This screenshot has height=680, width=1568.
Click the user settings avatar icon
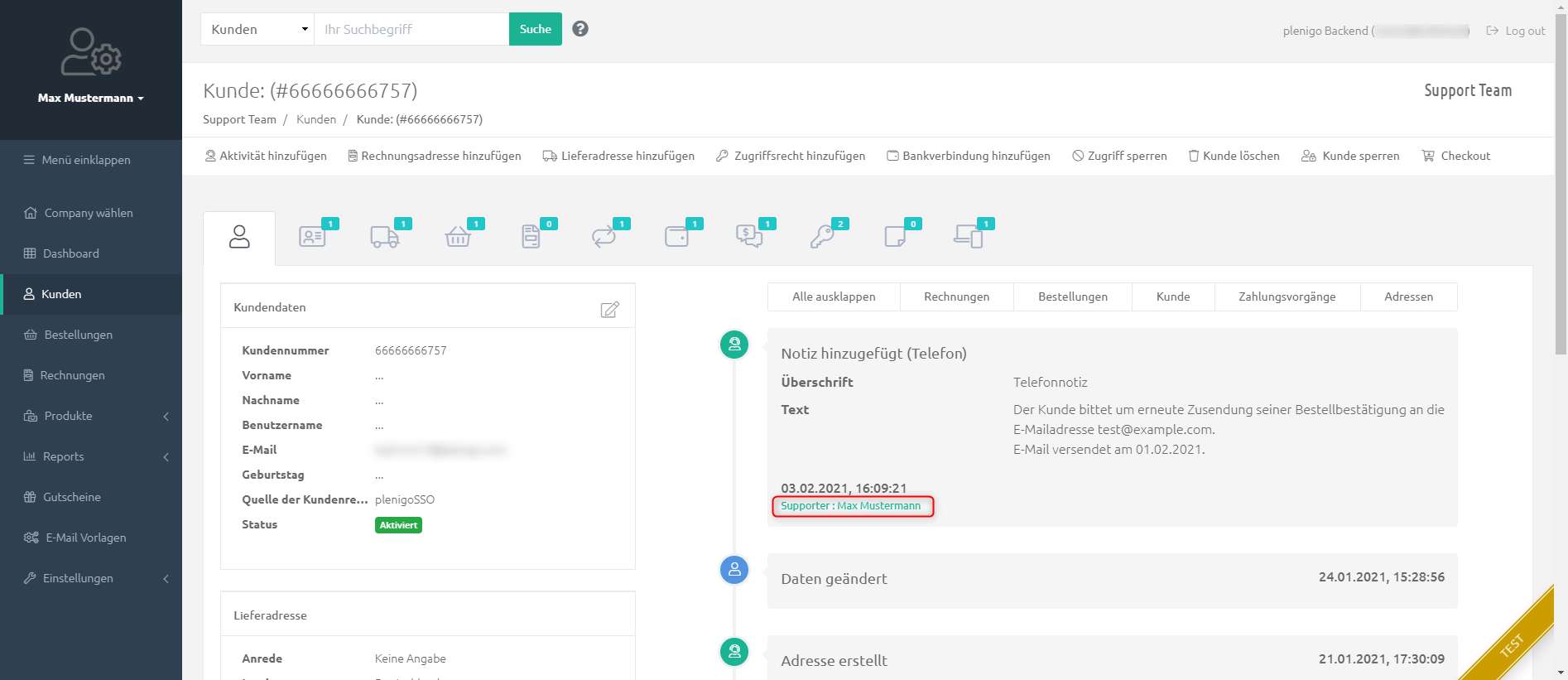(x=91, y=52)
